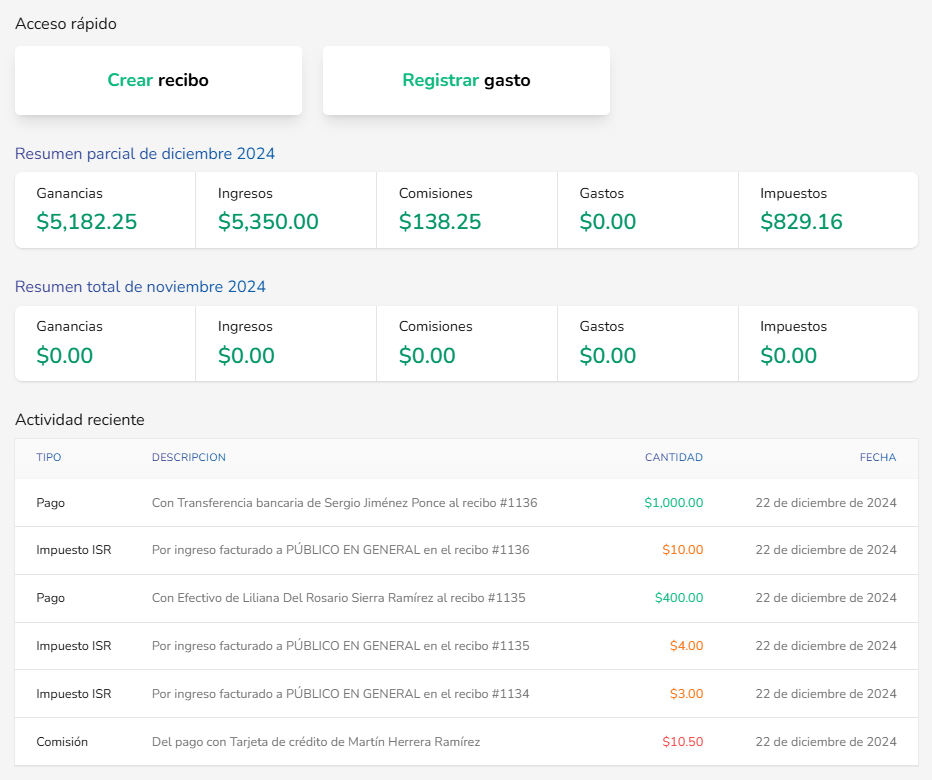The width and height of the screenshot is (932, 780).
Task: Select the December Impuestos value $829.16
Action: (801, 222)
